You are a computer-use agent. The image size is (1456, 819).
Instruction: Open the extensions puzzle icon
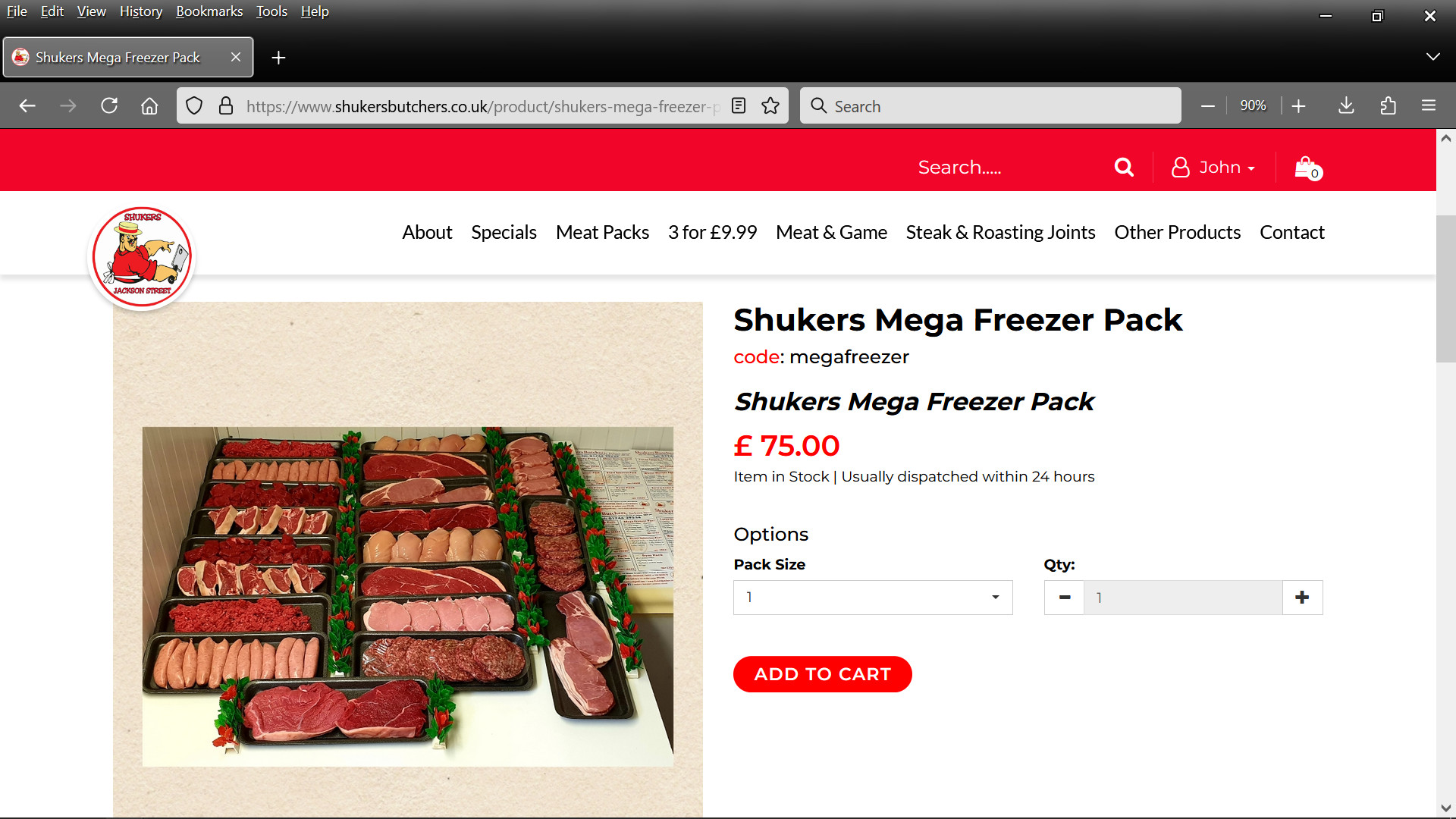tap(1388, 106)
